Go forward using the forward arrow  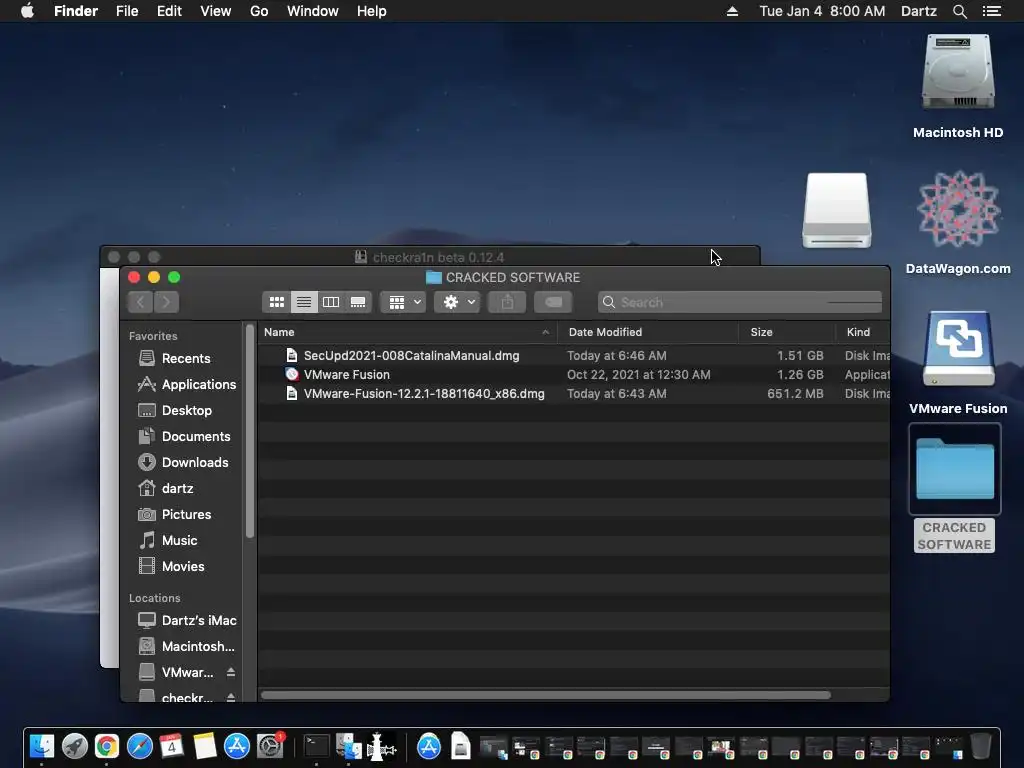point(166,302)
